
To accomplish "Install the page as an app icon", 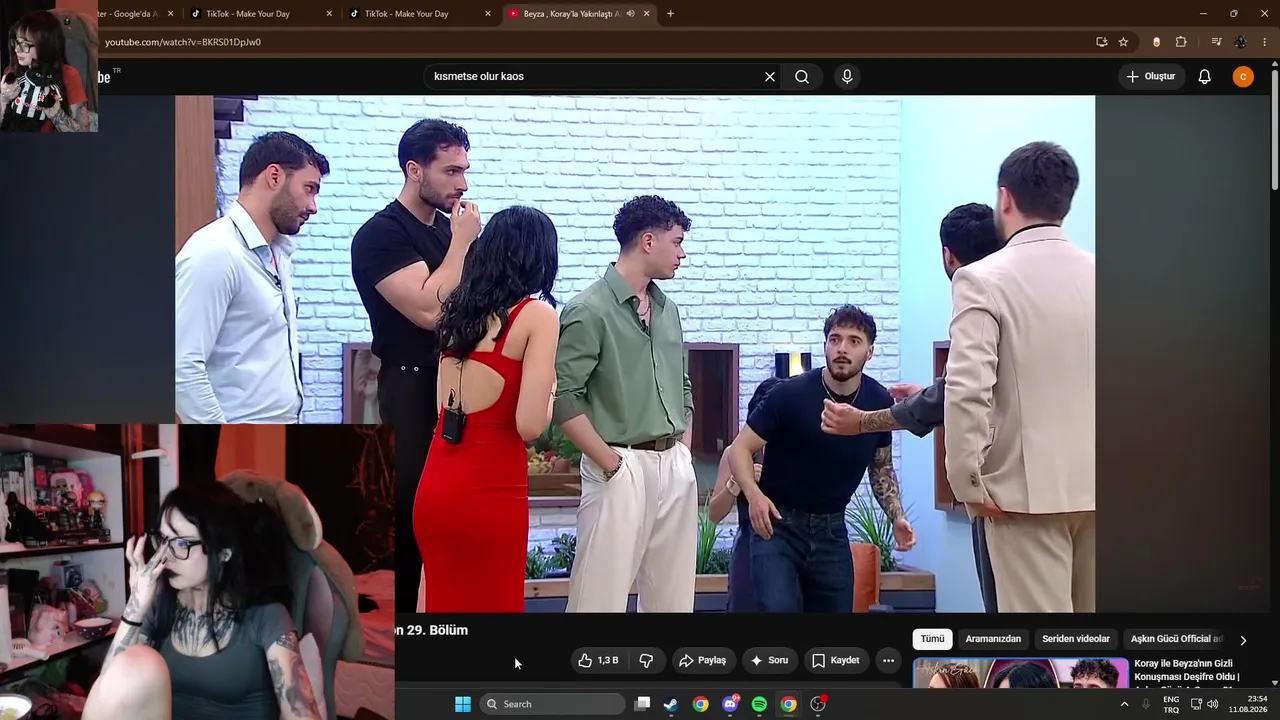I will [1101, 42].
